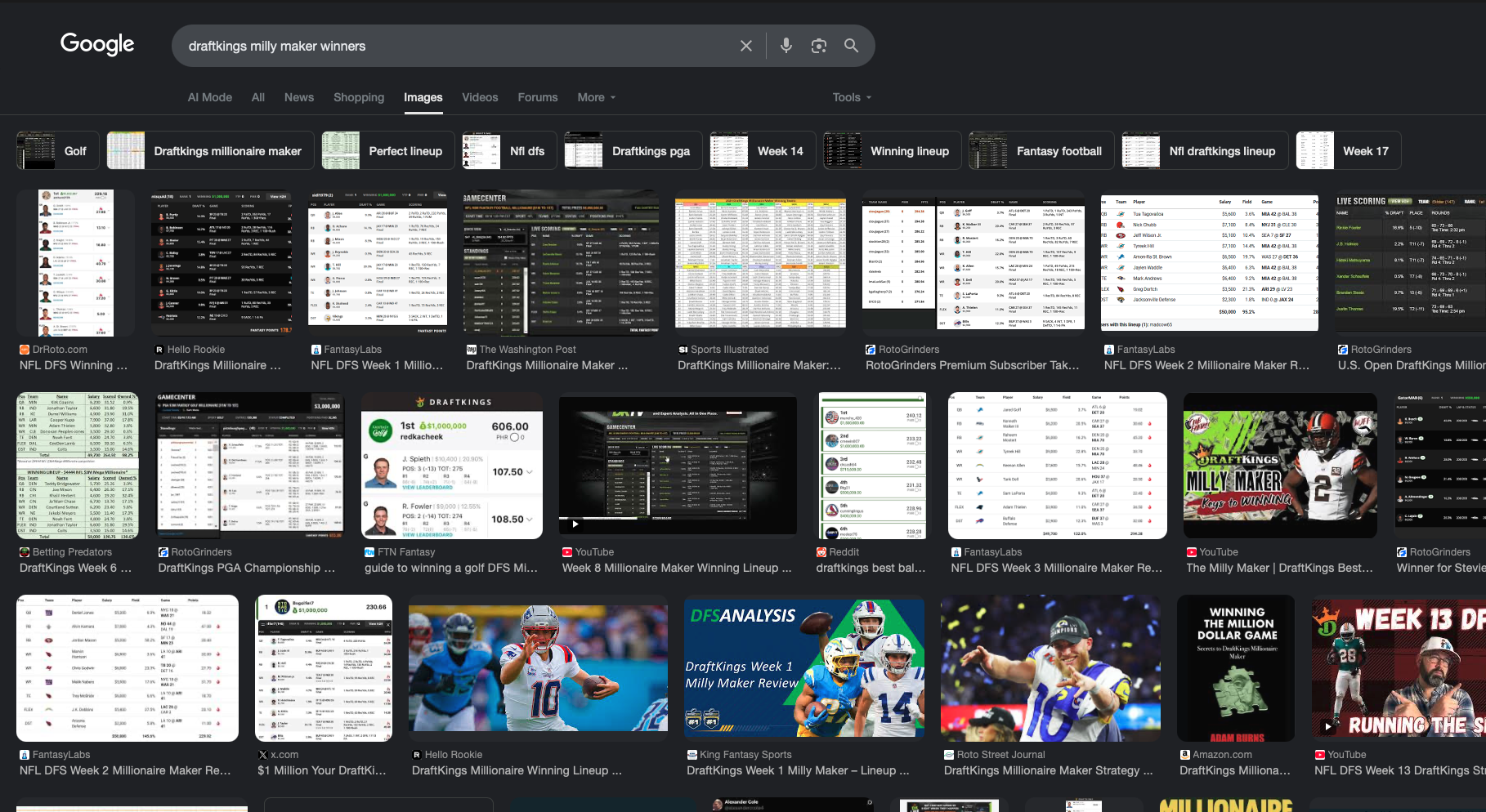The width and height of the screenshot is (1486, 812).
Task: Open the Betting Predators Week 6 table thumbnail
Action: [x=78, y=466]
